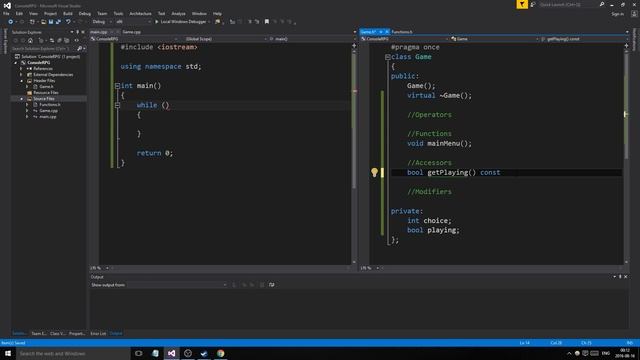Viewport: 640px width, 360px height.
Task: Click the left editor vertical scrollbar
Action: click(354, 155)
